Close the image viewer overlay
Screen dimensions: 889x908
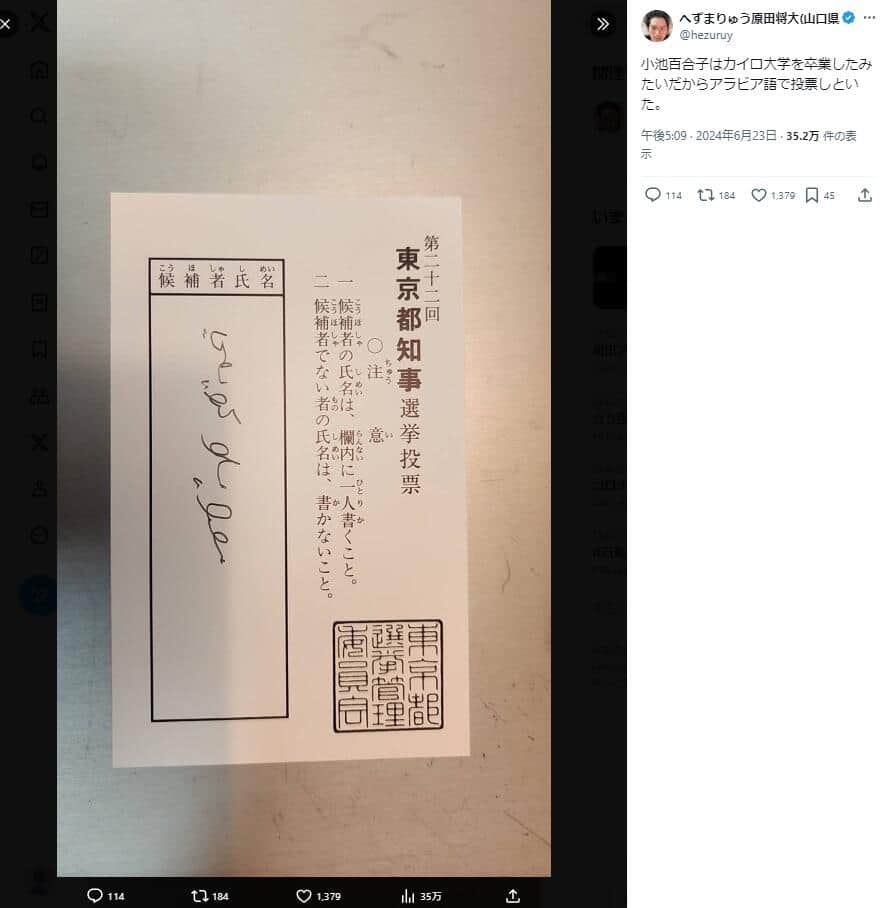(5, 24)
